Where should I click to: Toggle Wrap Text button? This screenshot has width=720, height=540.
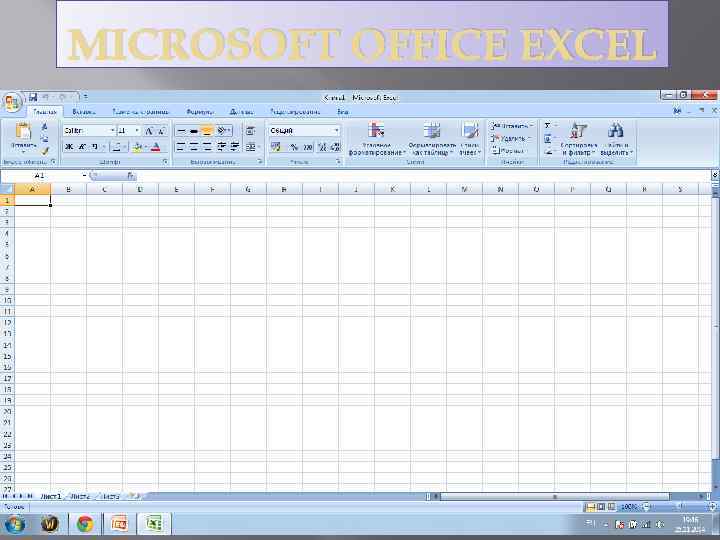[250, 131]
